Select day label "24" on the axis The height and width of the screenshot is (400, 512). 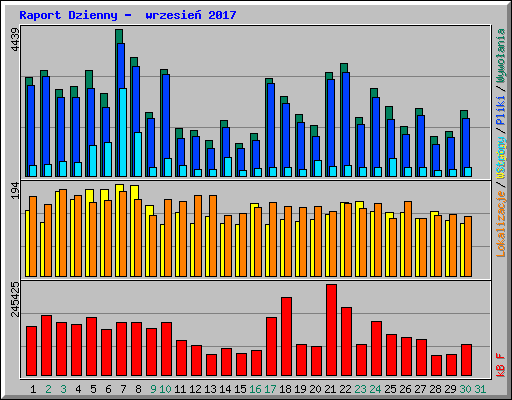pos(375,389)
